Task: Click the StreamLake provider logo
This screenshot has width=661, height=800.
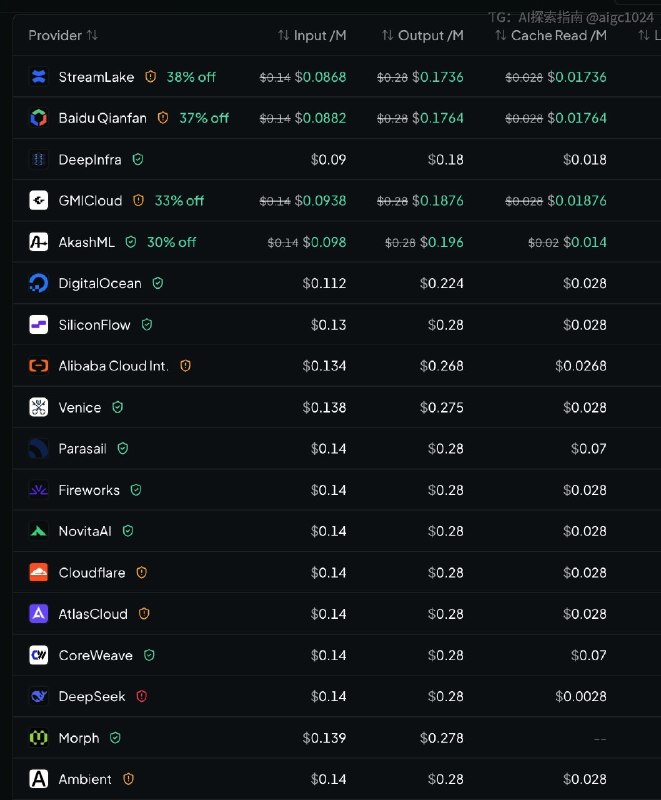Action: [39, 77]
